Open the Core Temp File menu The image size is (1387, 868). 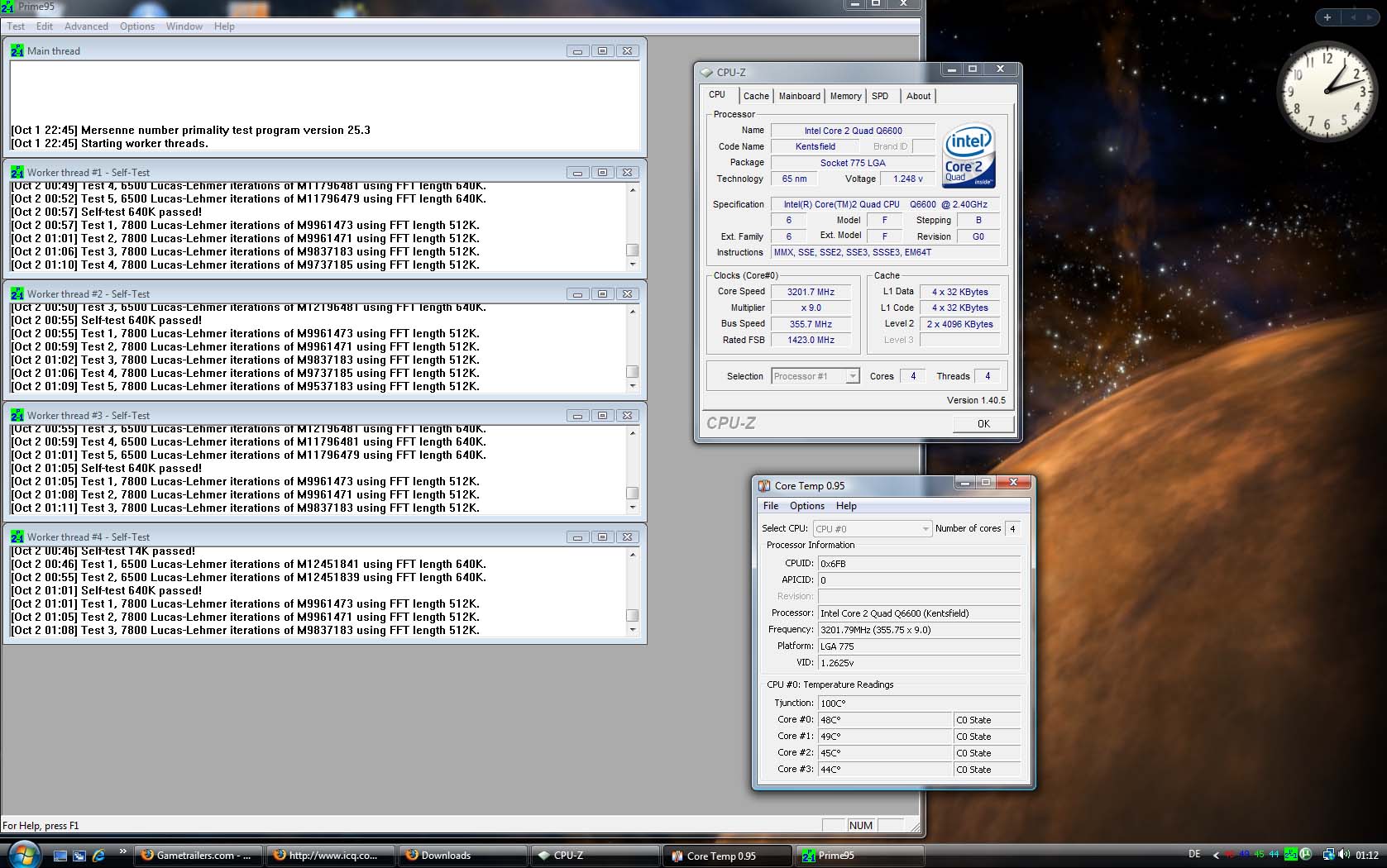point(771,506)
